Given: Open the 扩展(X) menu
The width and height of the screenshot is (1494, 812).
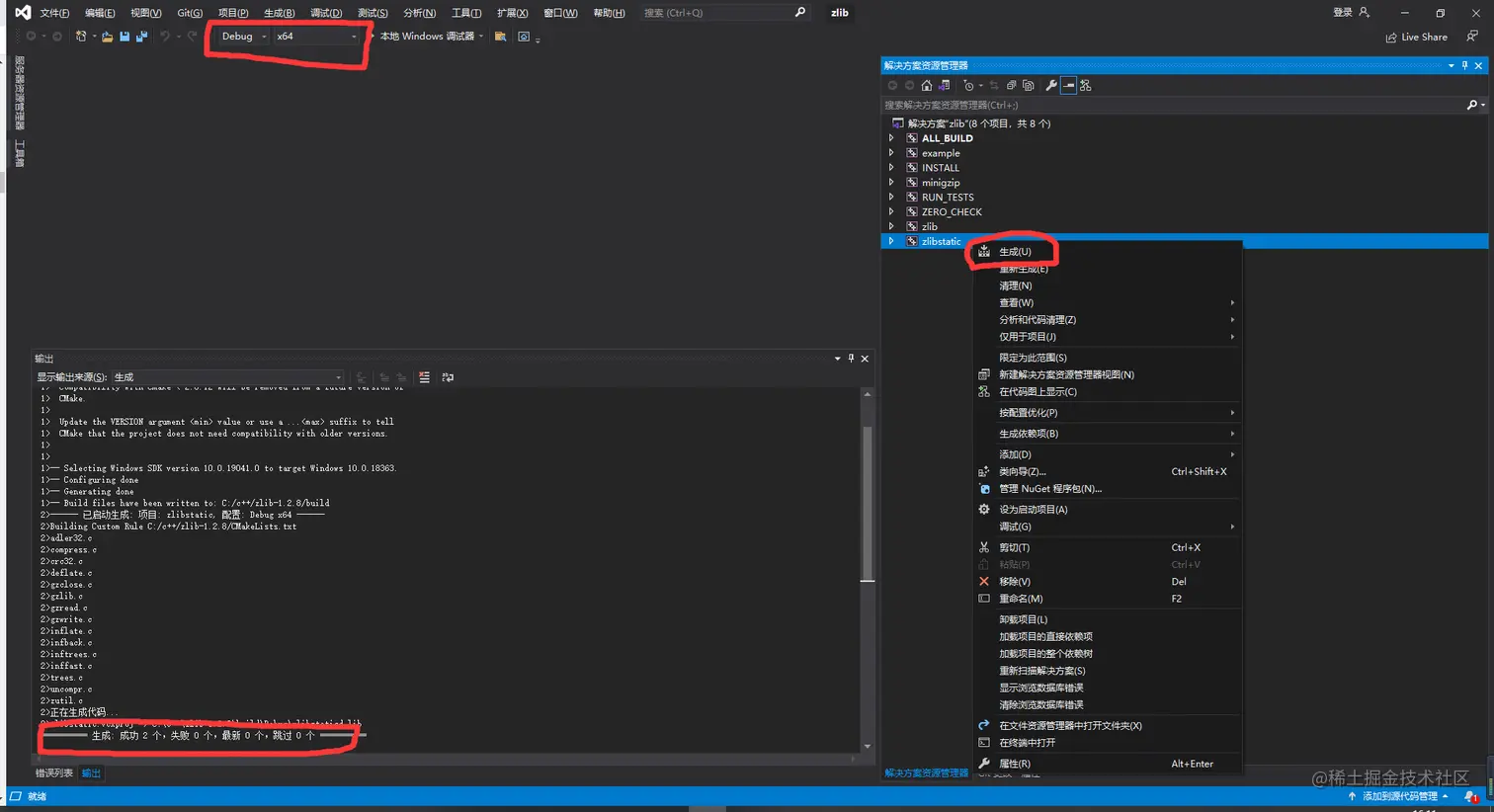Looking at the screenshot, I should coord(512,13).
